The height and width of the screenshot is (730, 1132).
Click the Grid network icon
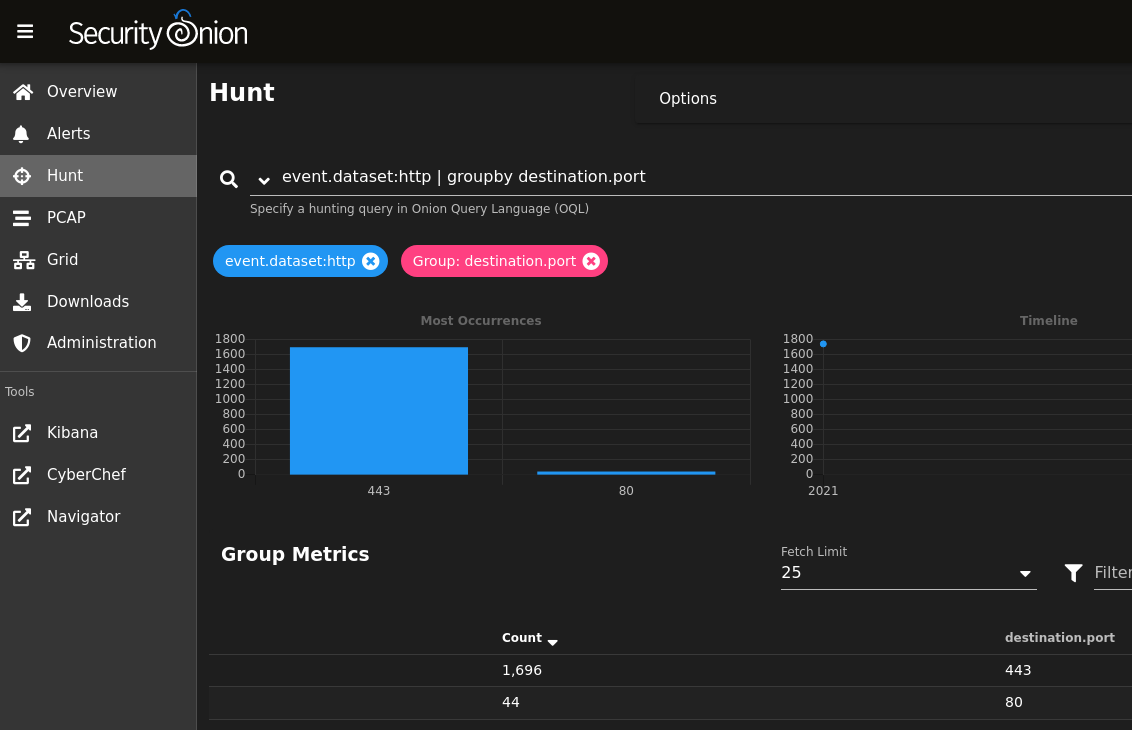(24, 260)
